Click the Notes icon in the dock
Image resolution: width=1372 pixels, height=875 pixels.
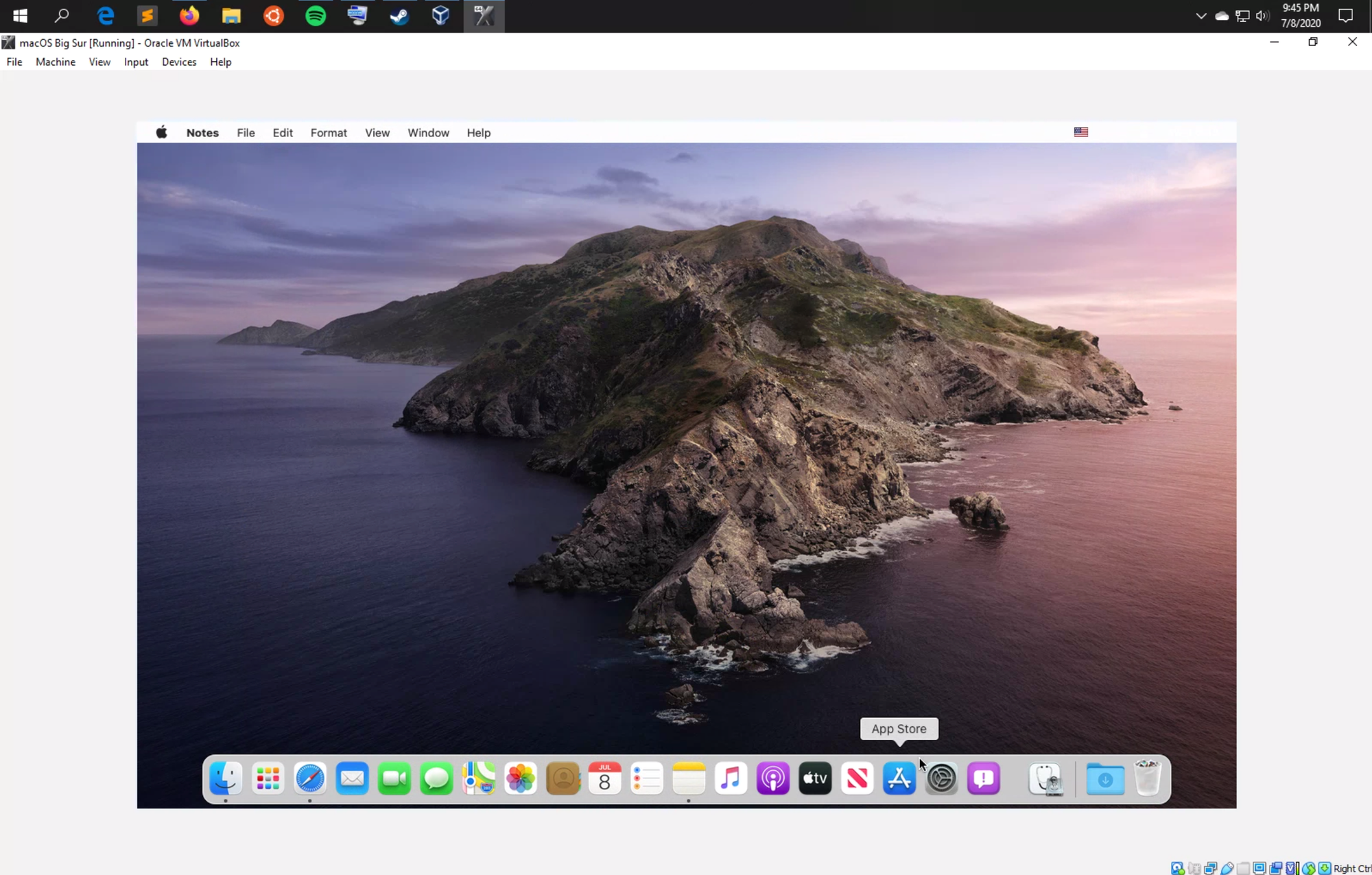click(689, 778)
